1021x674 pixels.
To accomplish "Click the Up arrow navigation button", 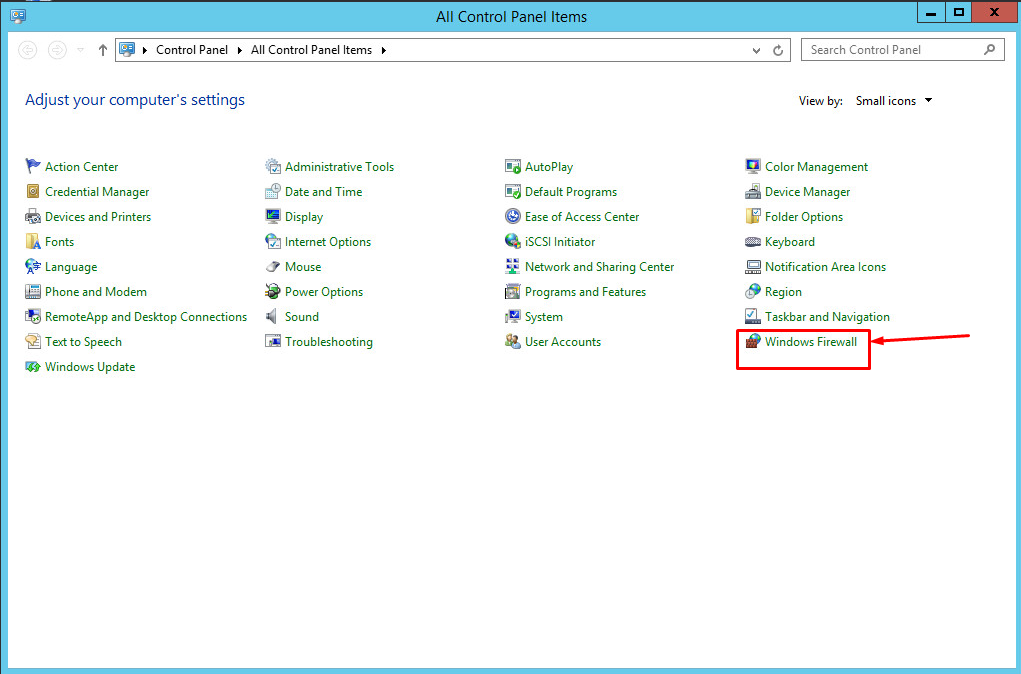I will coord(102,50).
